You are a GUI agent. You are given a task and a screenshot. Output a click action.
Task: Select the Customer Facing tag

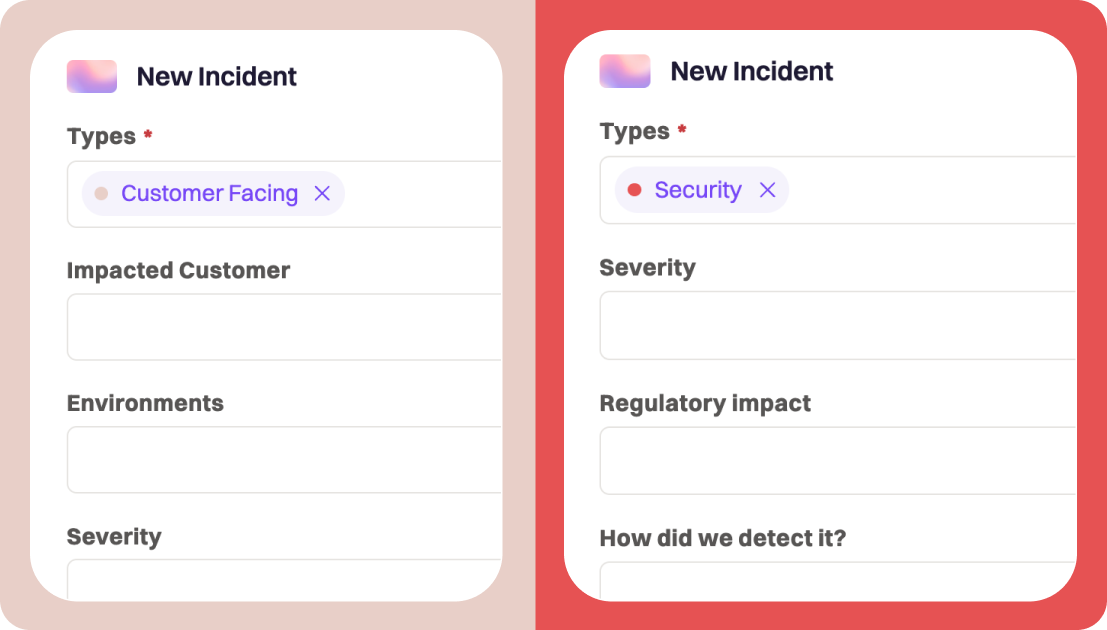tap(208, 193)
